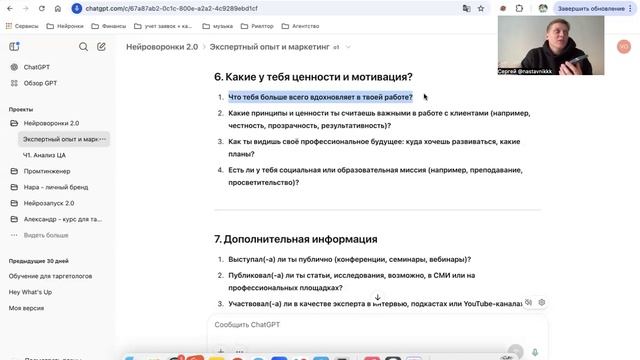
Task: Click highlighted question Что тебя больше всего вдохновляет
Action: point(320,97)
